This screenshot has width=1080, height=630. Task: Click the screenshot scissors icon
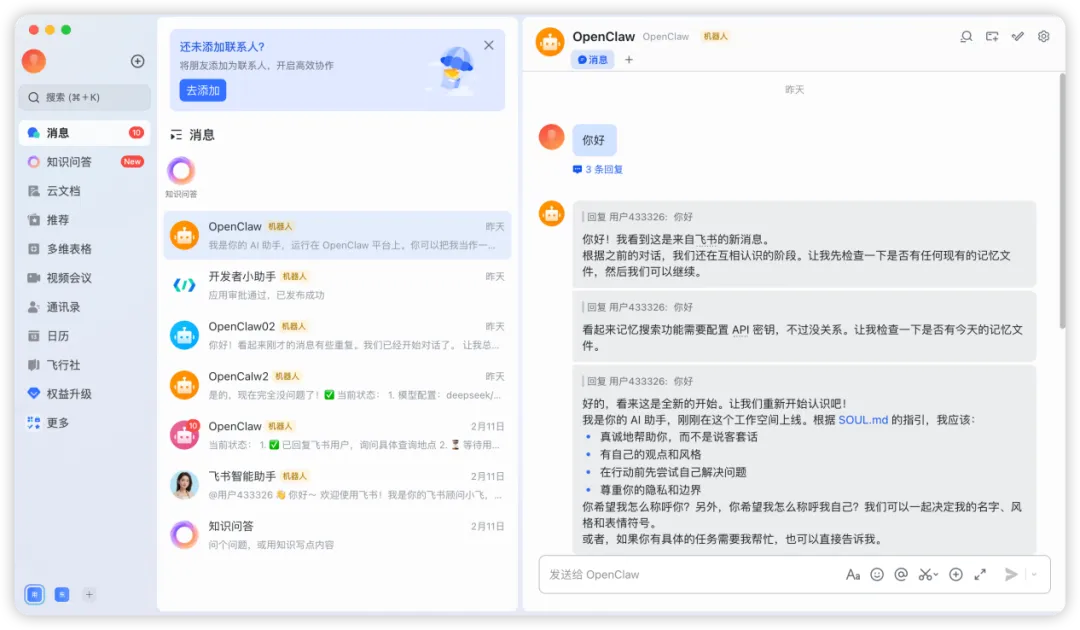924,574
